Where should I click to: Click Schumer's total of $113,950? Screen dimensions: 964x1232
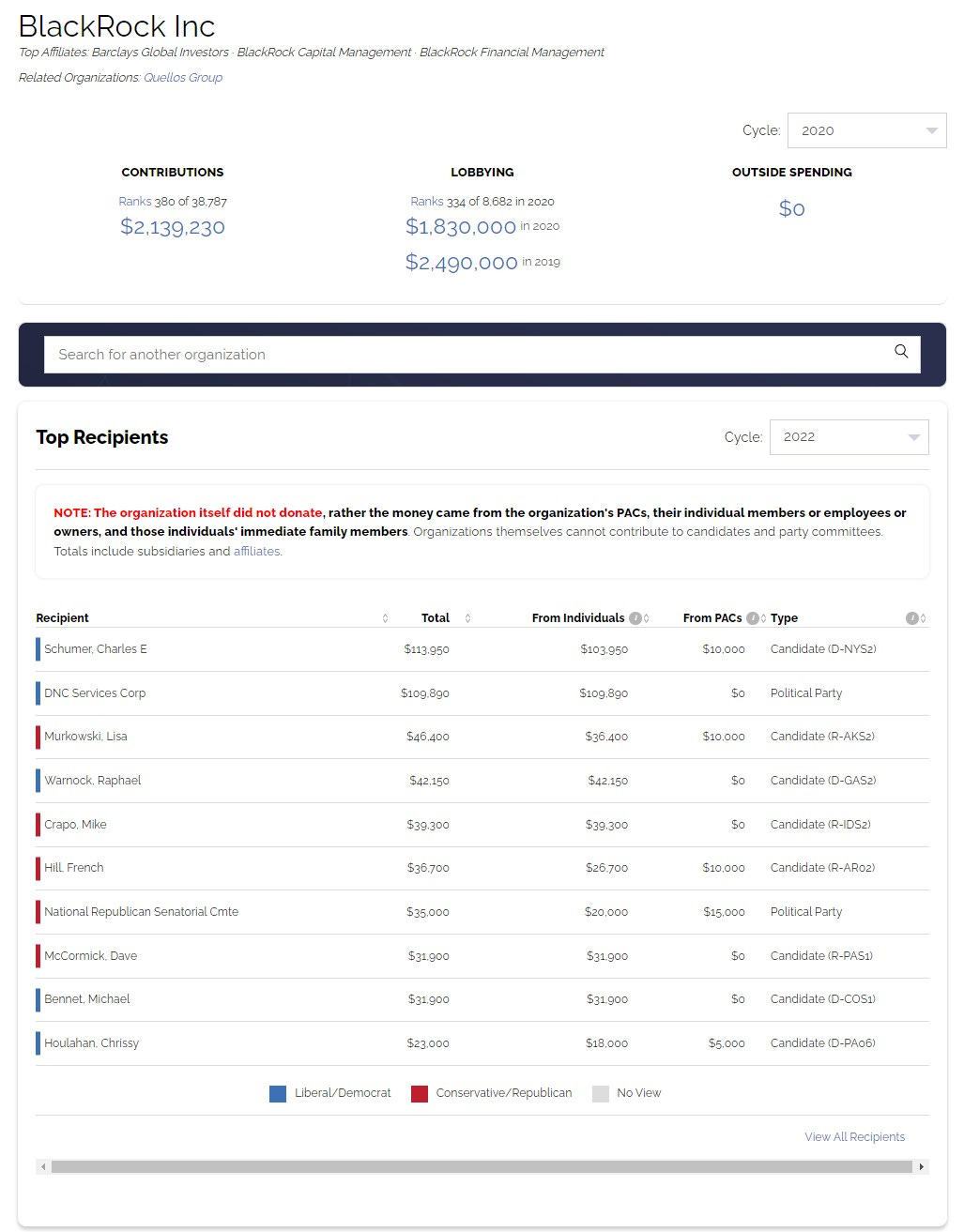[x=426, y=649]
